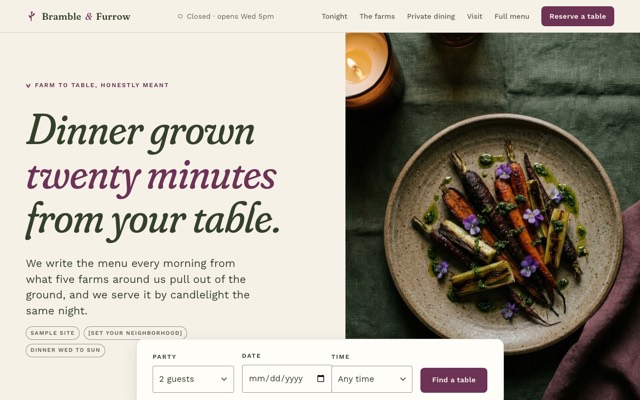Click the mm/dd/yyyy date field
640x400 pixels.
pos(287,378)
